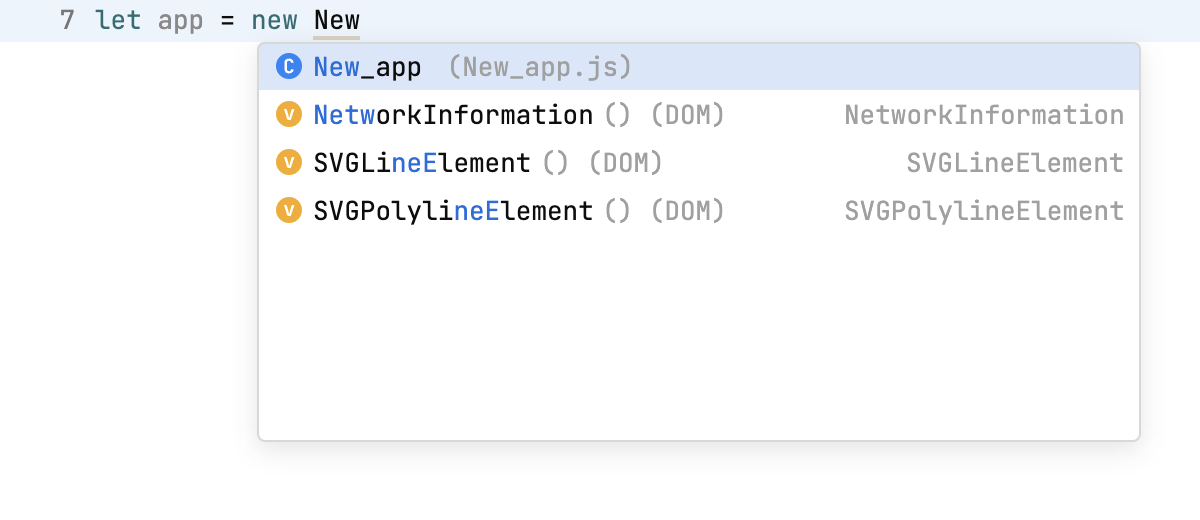Pick the SVGLineElement() completion entry
Screen dimensions: 1200x520
(x=422, y=163)
